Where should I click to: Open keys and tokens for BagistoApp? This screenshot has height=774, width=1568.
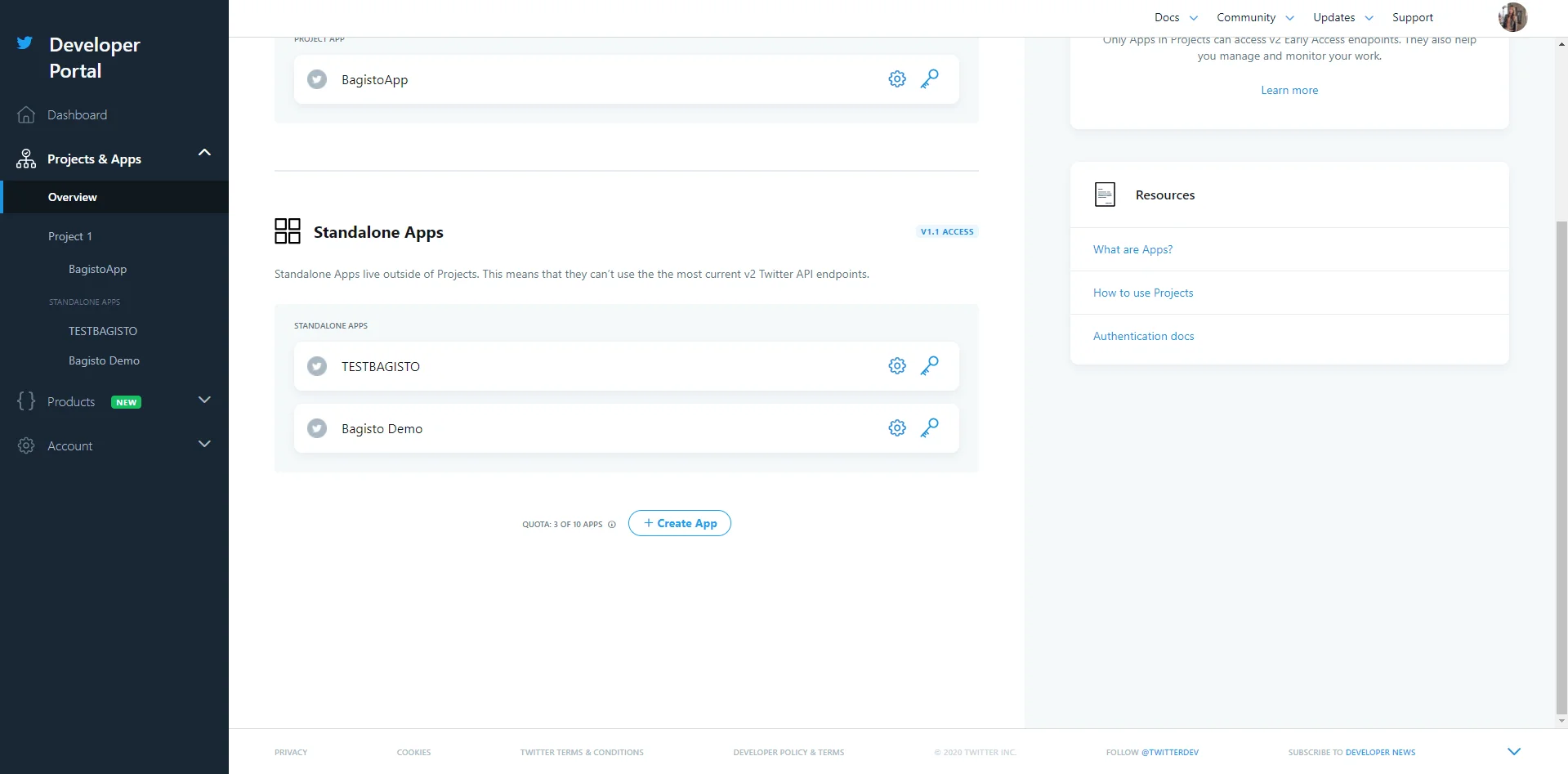pyautogui.click(x=929, y=79)
